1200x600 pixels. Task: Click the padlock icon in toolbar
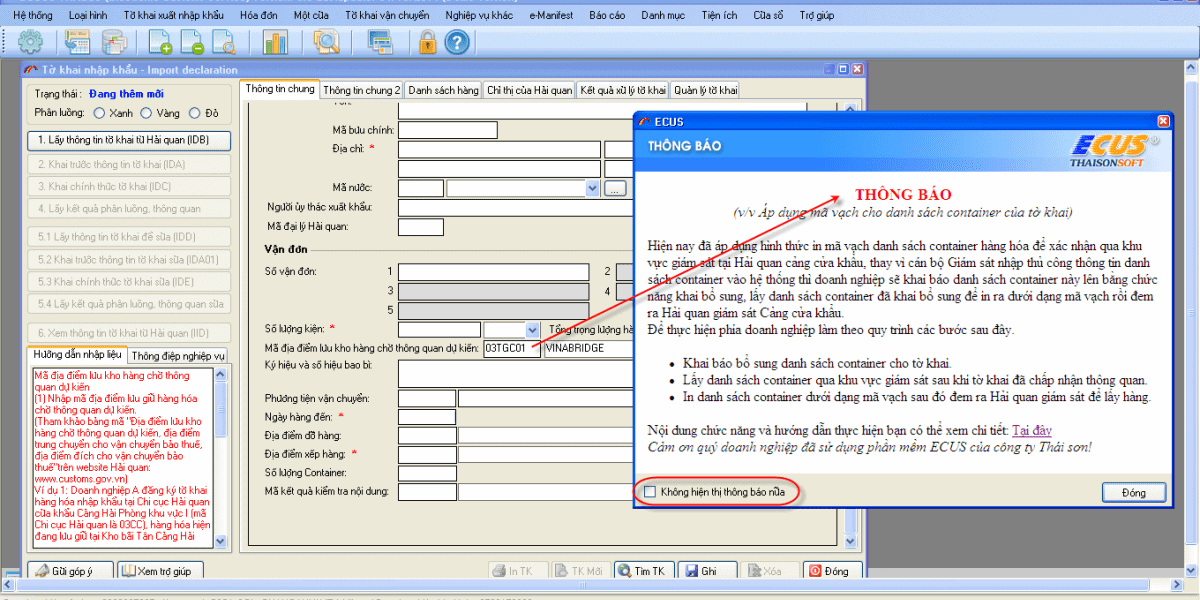coord(427,42)
